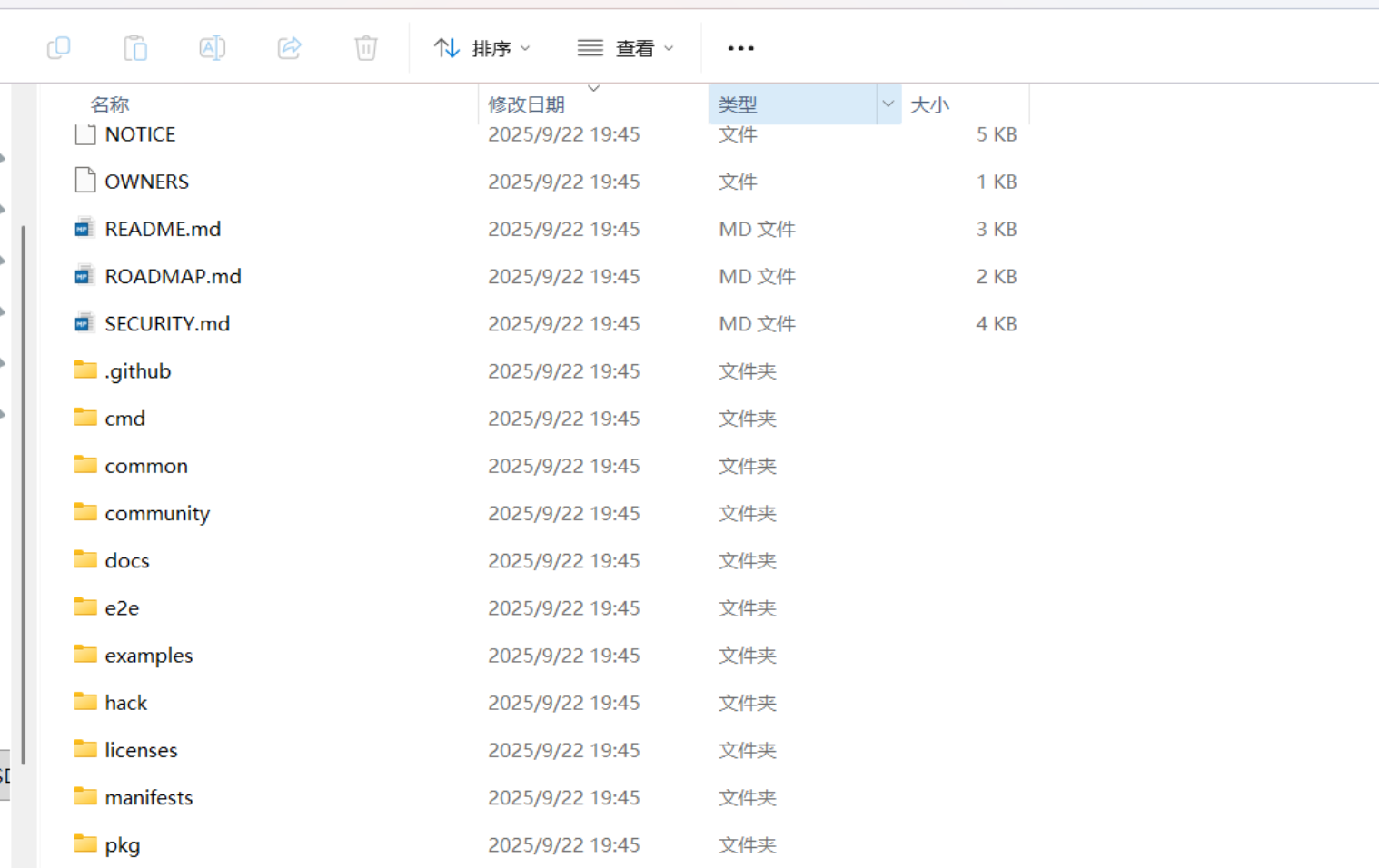Click the navigation pane vertical scrollbar

click(x=24, y=495)
